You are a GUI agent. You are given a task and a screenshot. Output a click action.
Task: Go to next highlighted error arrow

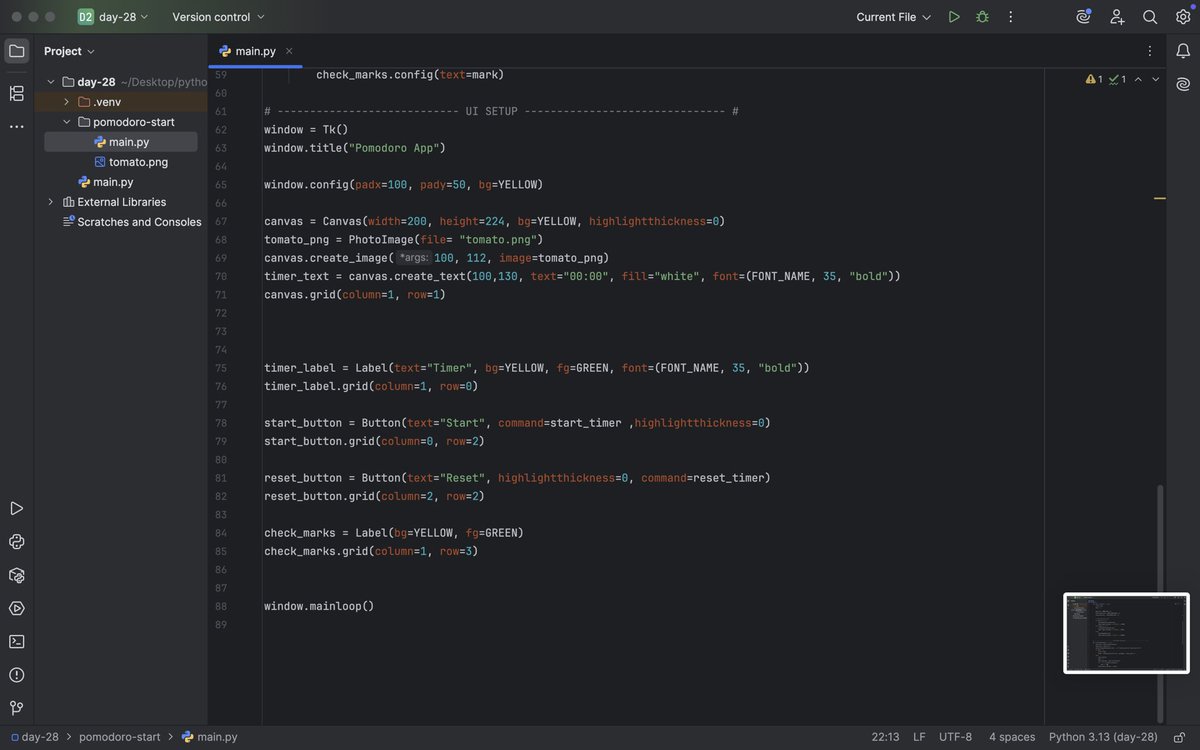click(x=1156, y=79)
